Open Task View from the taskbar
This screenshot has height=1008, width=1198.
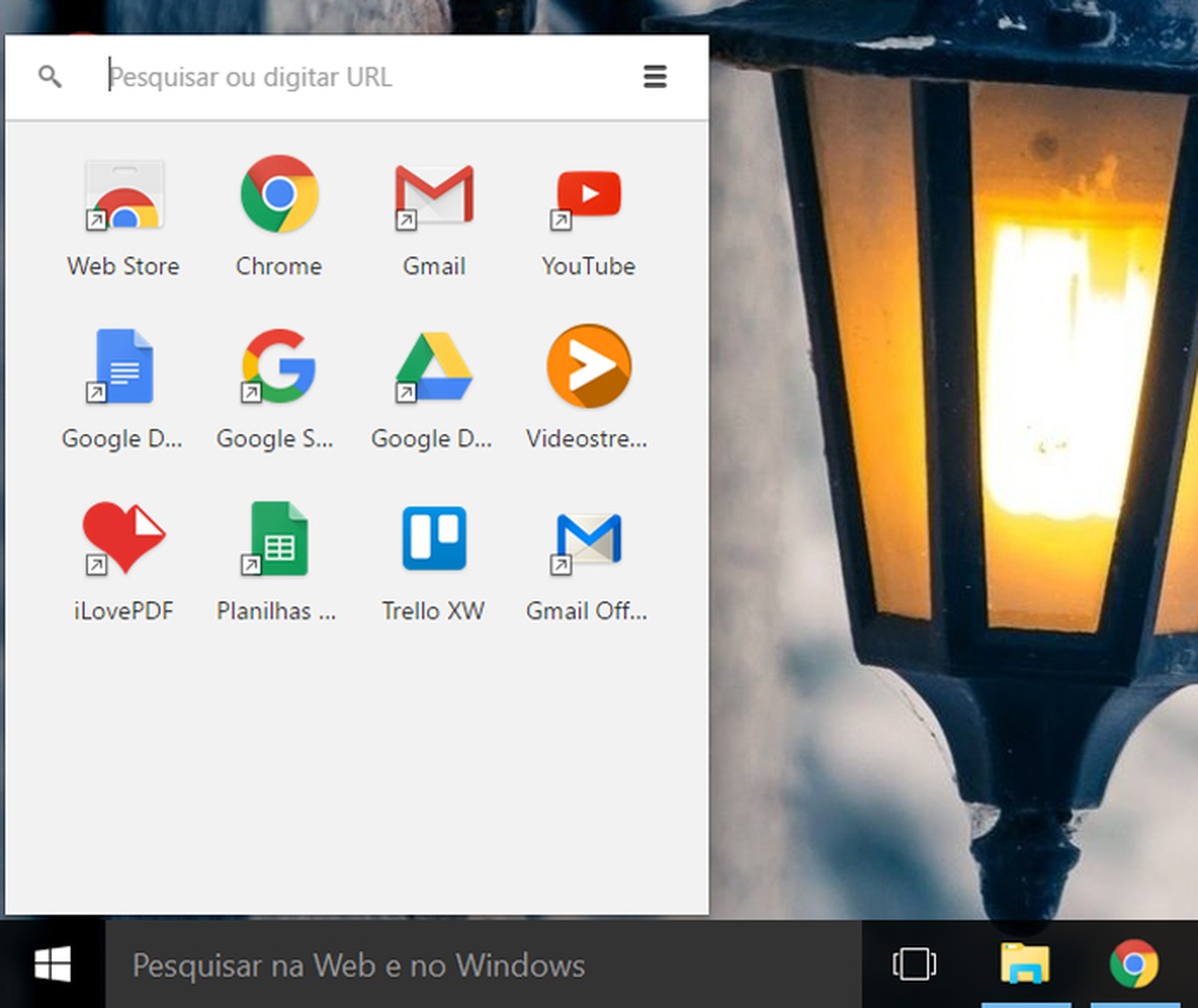[x=914, y=965]
